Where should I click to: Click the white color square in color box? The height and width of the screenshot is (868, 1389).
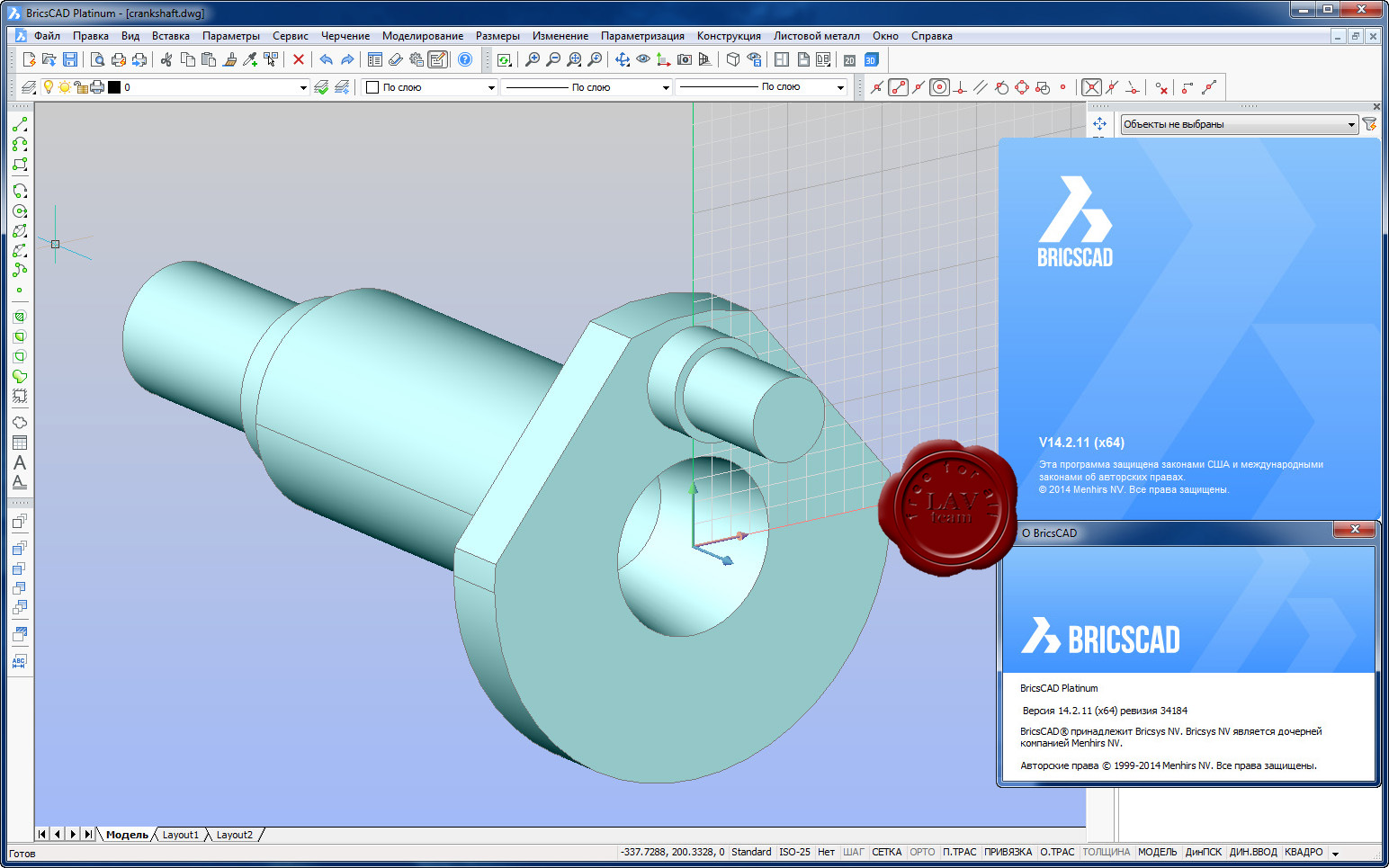pyautogui.click(x=372, y=87)
